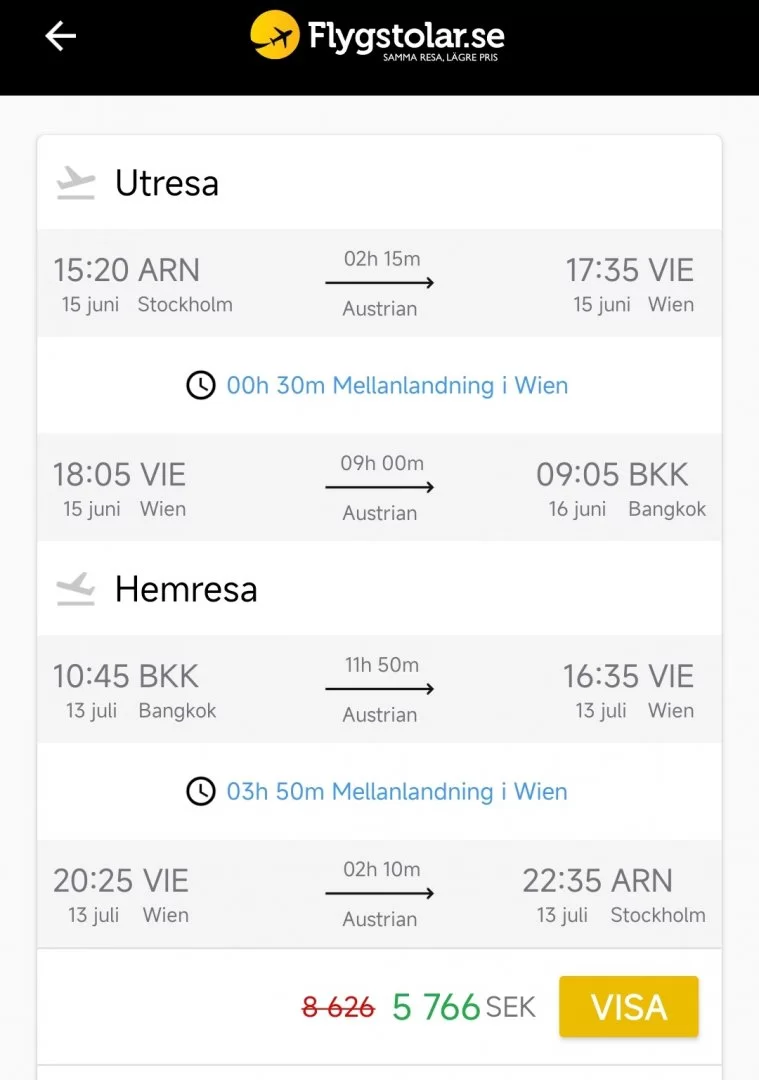Viewport: 759px width, 1080px height.
Task: Open the 03h 50m Mellanlandning i Wien link
Action: pos(397,792)
